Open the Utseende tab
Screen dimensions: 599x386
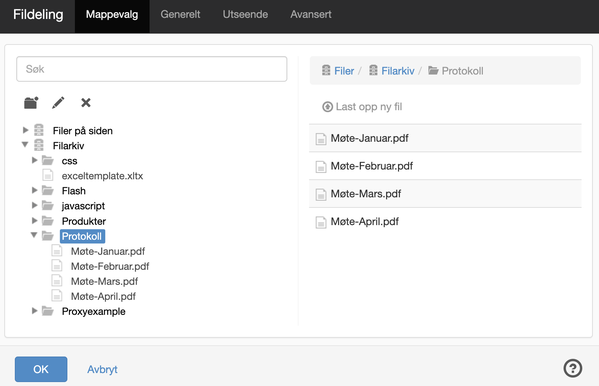point(245,15)
